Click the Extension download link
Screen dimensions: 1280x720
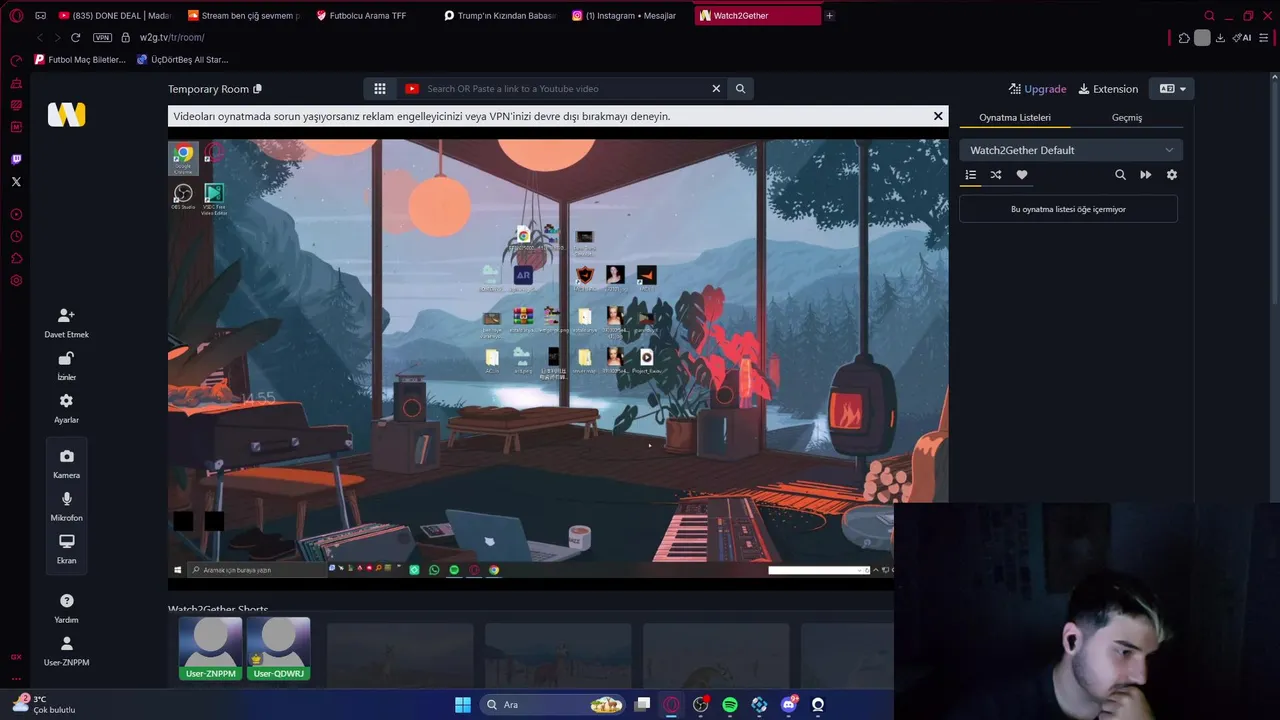(1108, 89)
